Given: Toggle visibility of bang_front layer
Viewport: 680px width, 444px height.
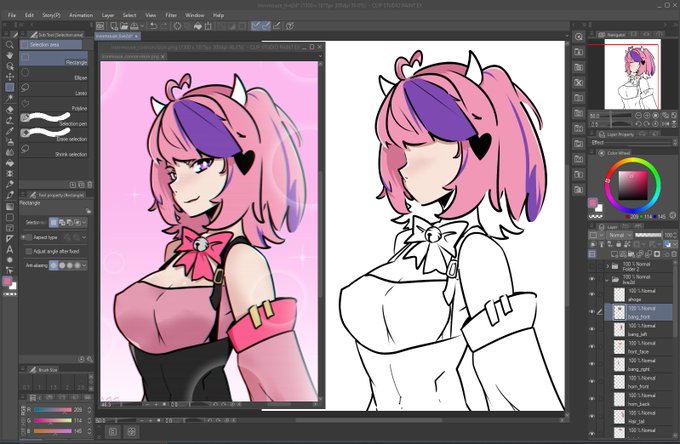Looking at the screenshot, I should (592, 312).
